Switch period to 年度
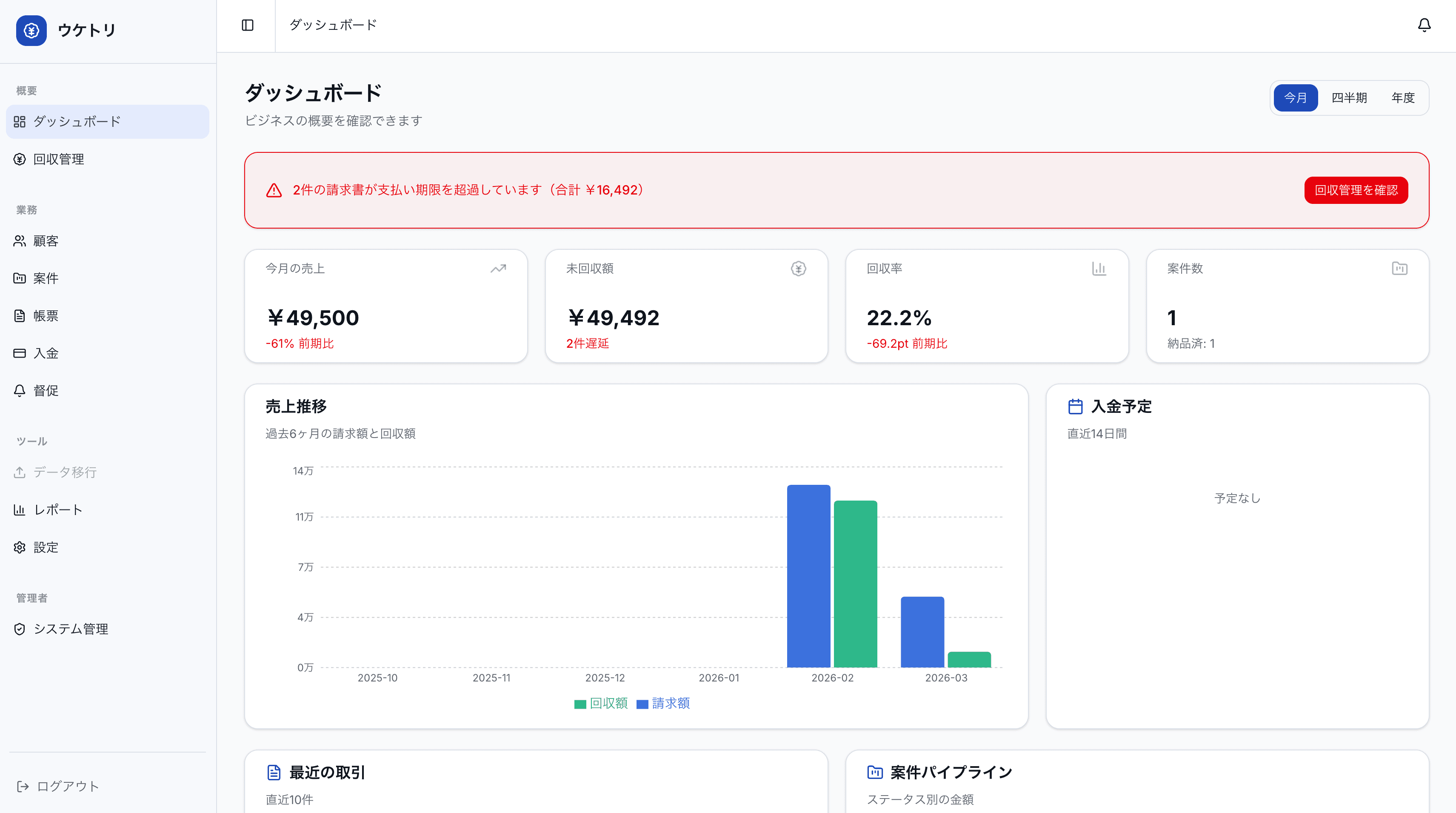 pyautogui.click(x=1403, y=97)
